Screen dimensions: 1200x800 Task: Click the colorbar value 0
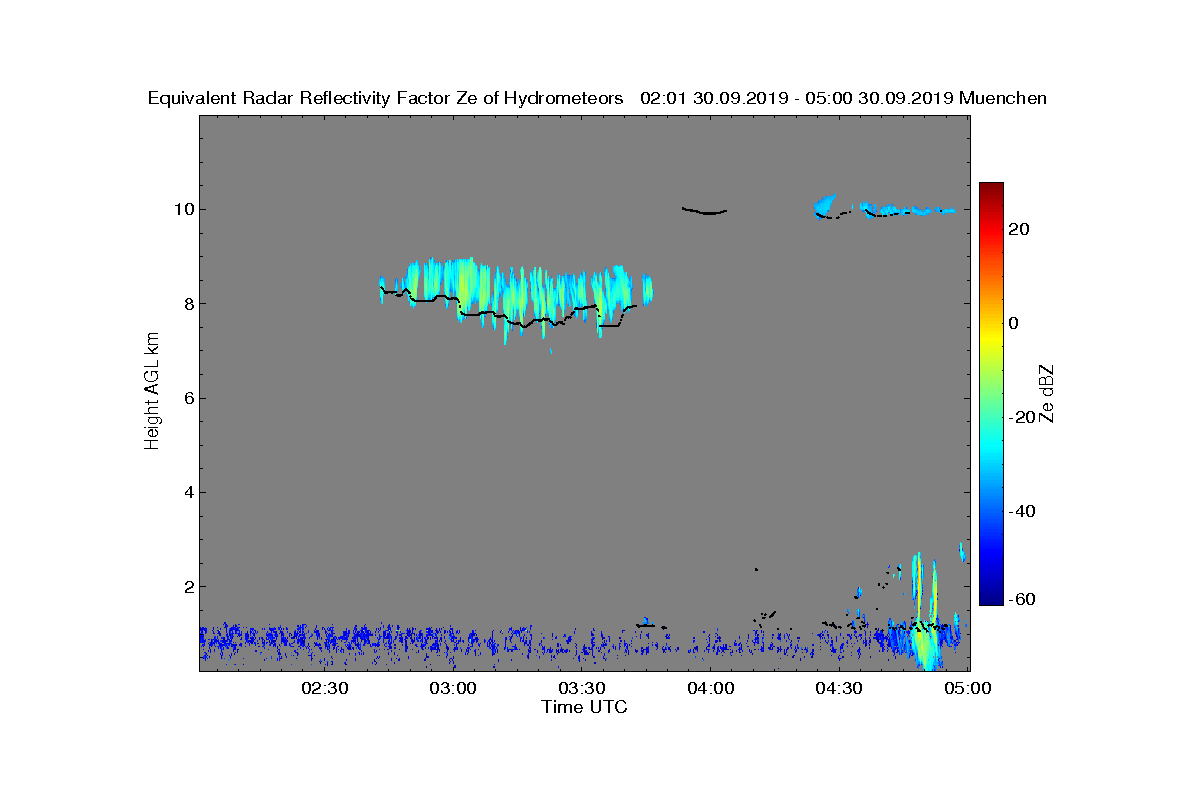pyautogui.click(x=1015, y=323)
